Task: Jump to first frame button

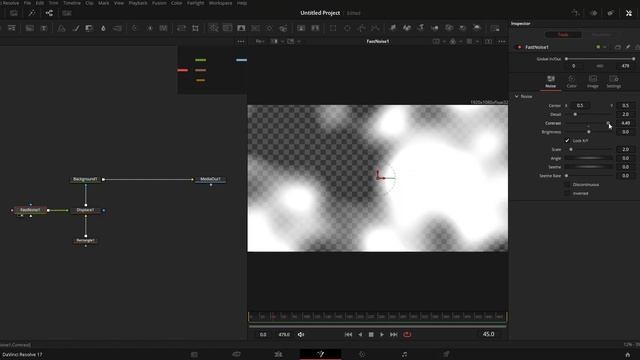Action: coord(348,334)
